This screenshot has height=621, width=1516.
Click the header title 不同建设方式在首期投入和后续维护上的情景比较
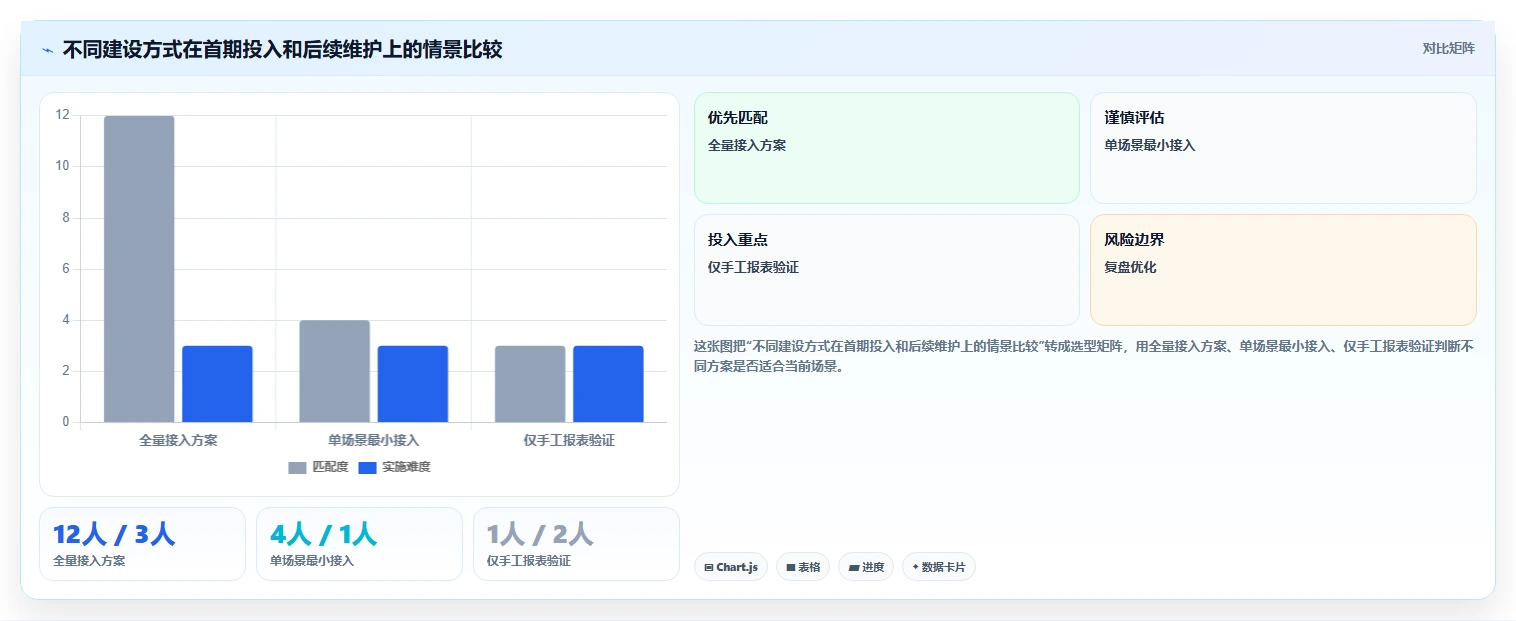point(282,50)
